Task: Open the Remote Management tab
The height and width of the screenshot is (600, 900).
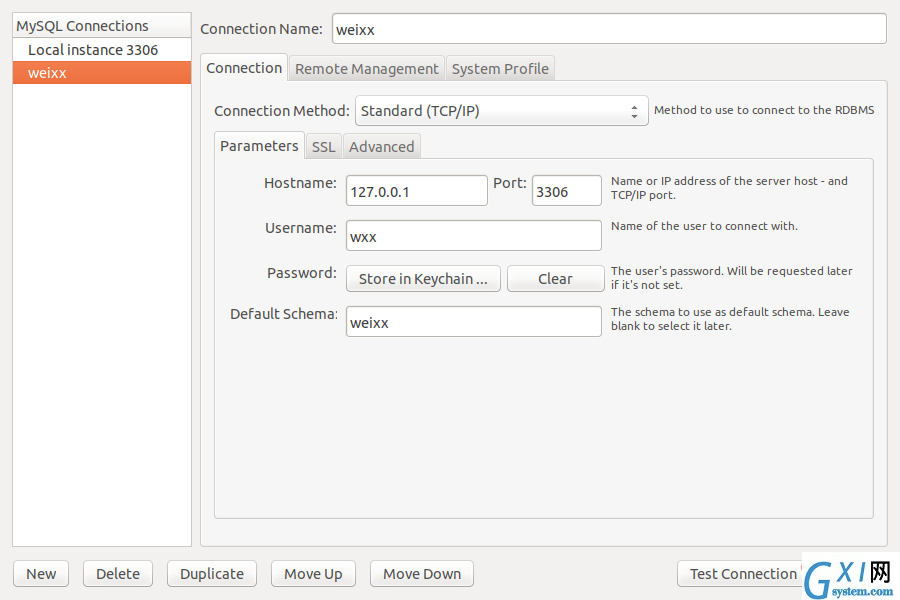Action: [367, 69]
